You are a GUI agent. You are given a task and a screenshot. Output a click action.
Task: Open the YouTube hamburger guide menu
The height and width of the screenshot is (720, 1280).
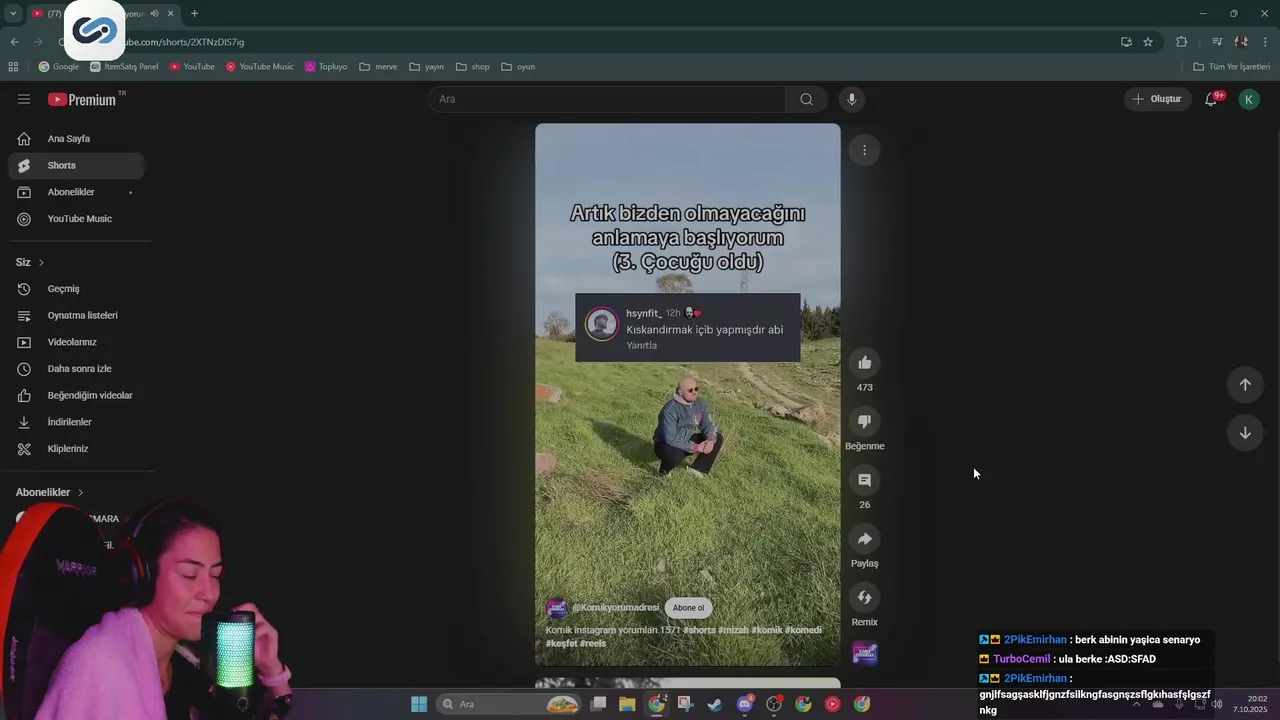pos(24,99)
